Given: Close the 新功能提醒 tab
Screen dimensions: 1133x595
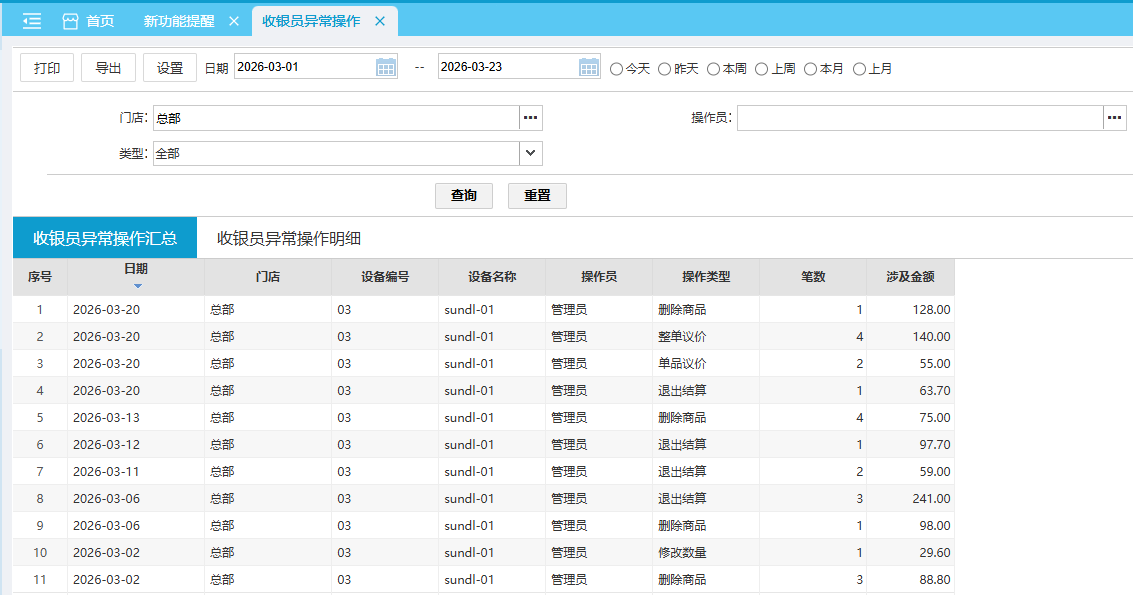Looking at the screenshot, I should tap(234, 21).
